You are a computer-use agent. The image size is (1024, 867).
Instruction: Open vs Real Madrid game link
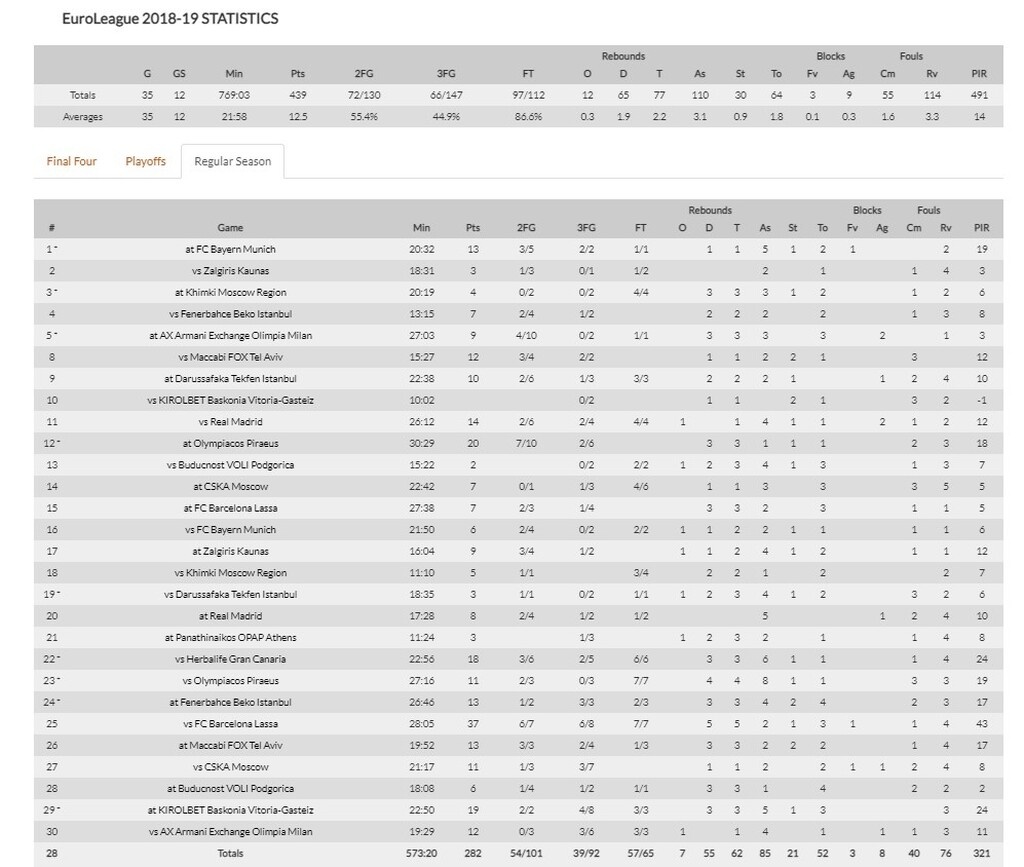click(x=231, y=422)
